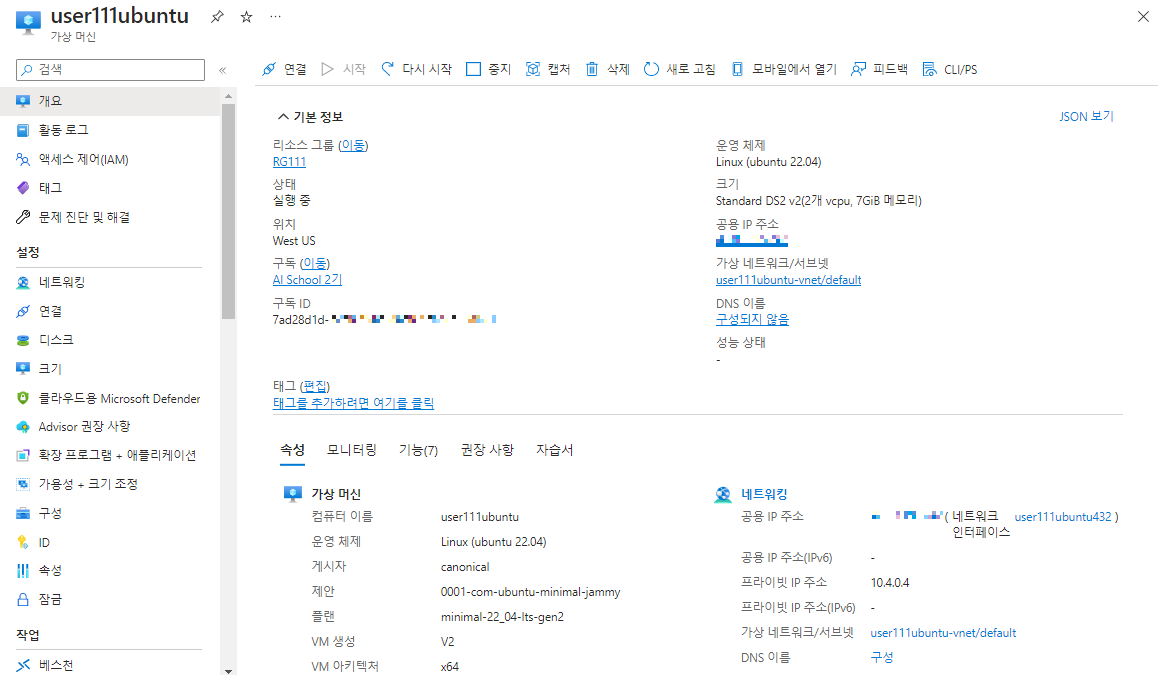Screen dimensions: 1159x675
Task: Click the 구성 DNS name link
Action: pos(882,657)
